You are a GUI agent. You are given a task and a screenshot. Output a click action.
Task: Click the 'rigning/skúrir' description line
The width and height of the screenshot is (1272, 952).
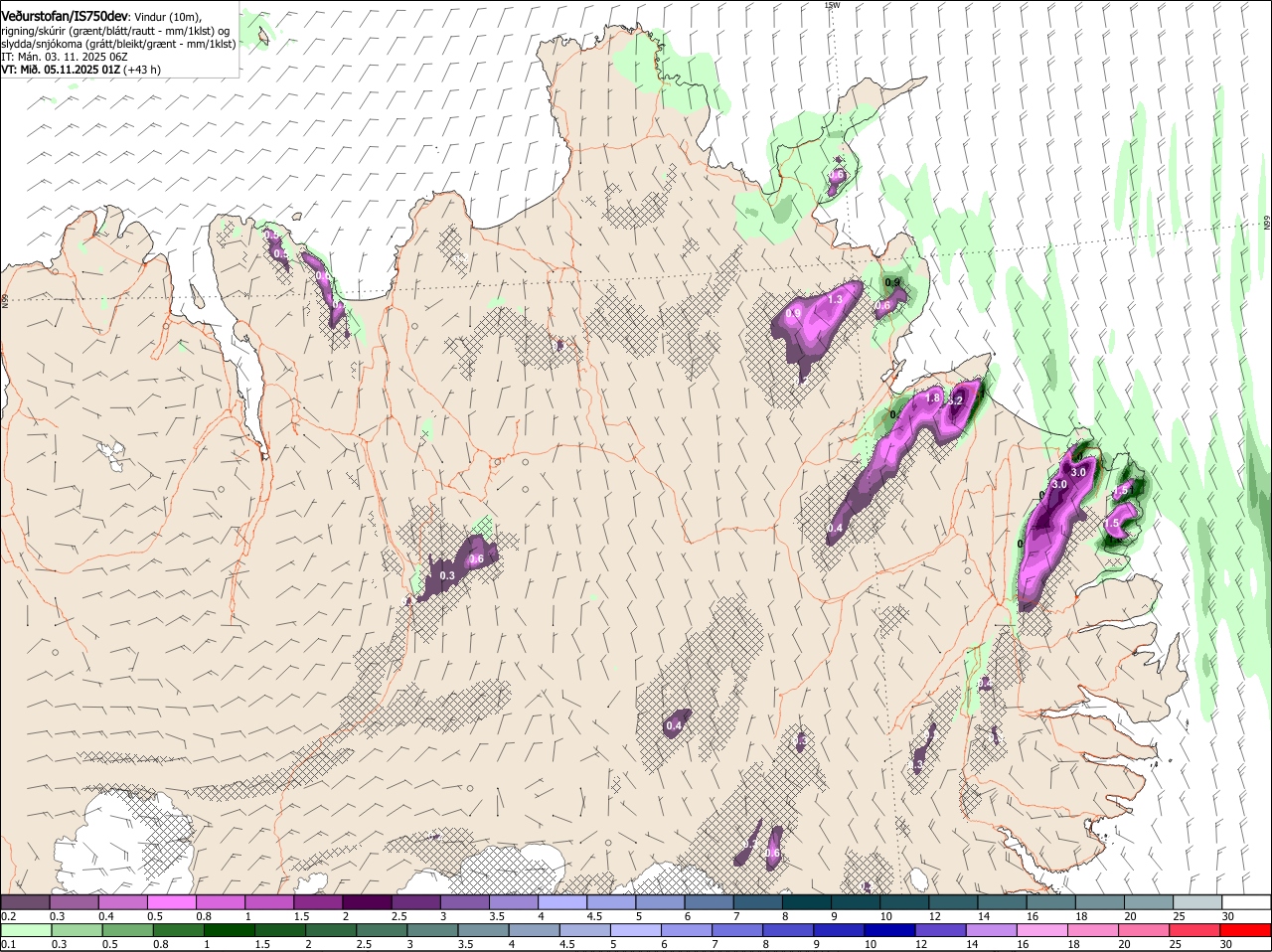click(x=115, y=31)
